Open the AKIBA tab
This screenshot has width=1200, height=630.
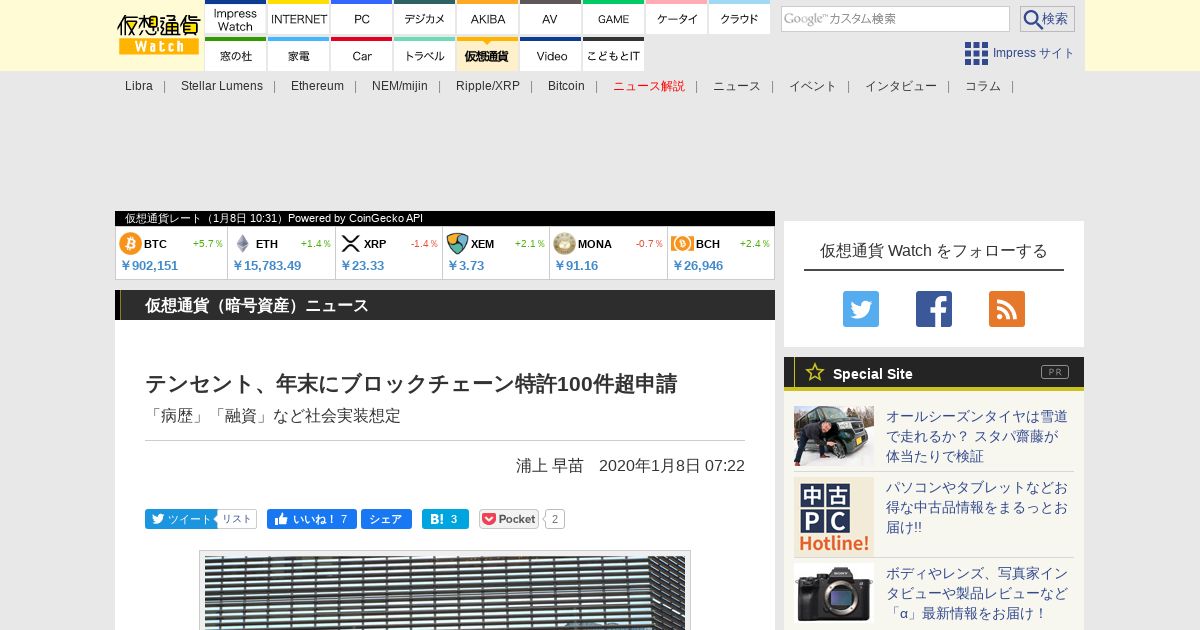488,19
